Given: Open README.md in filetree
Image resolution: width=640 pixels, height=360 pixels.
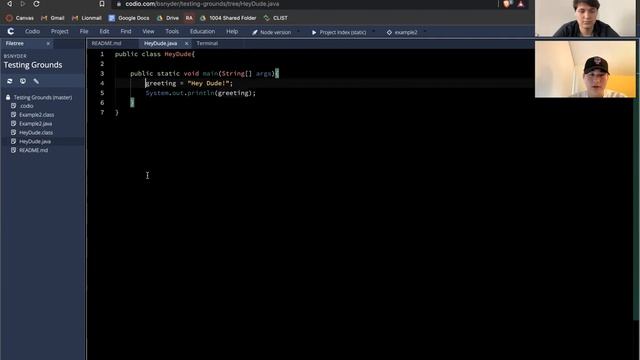Looking at the screenshot, I should click(x=33, y=150).
